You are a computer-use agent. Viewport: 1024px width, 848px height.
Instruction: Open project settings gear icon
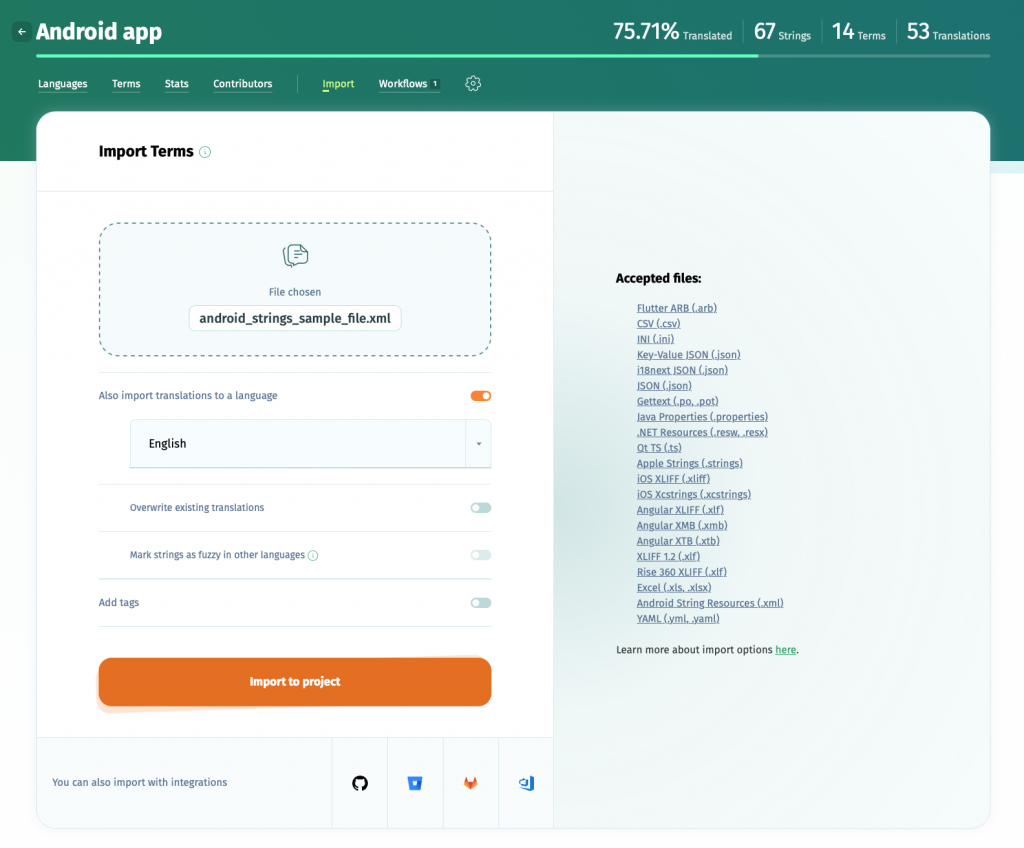coord(473,84)
